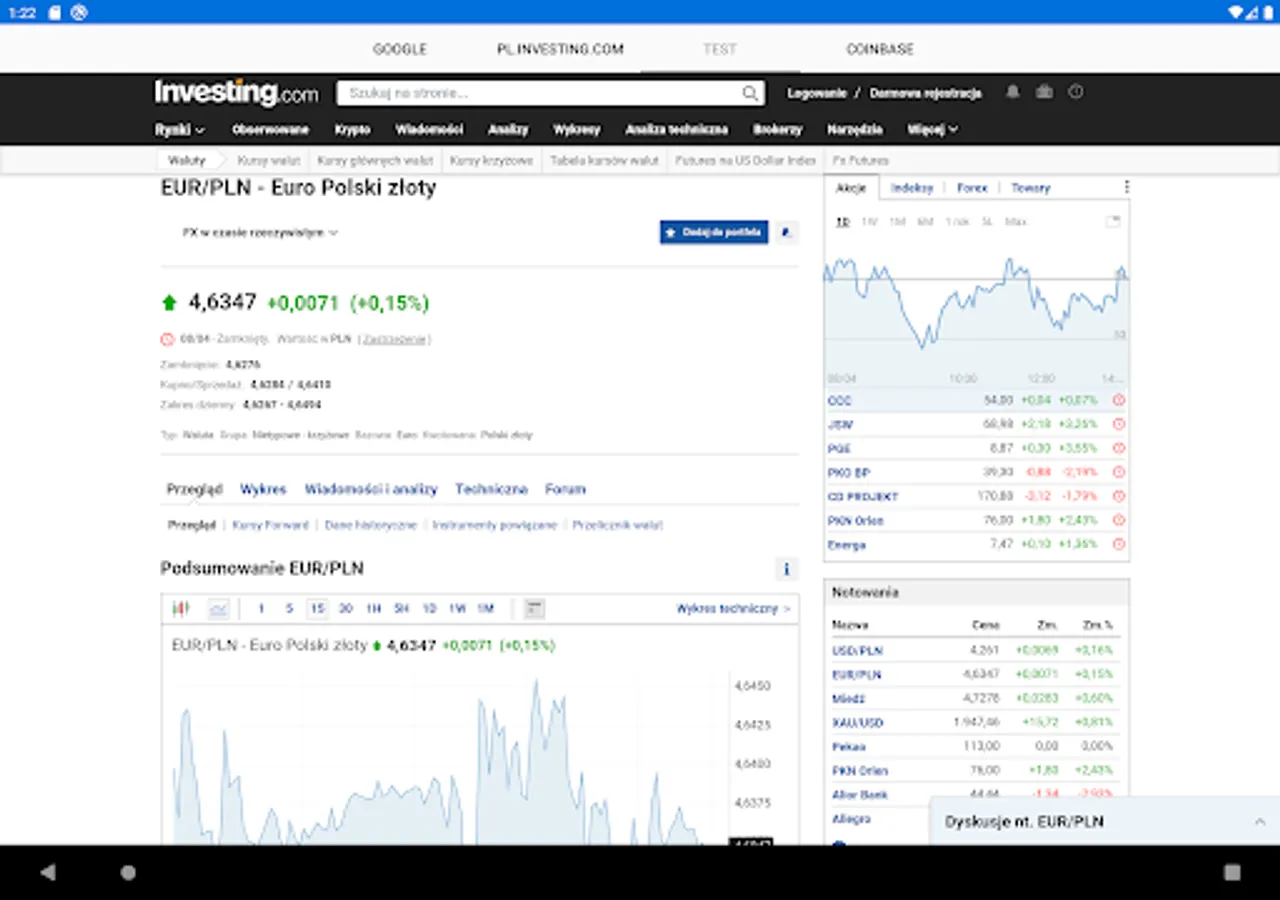The height and width of the screenshot is (900, 1280).
Task: Click the clock icon in PKN Orlen row of the chart widget
Action: [1119, 520]
